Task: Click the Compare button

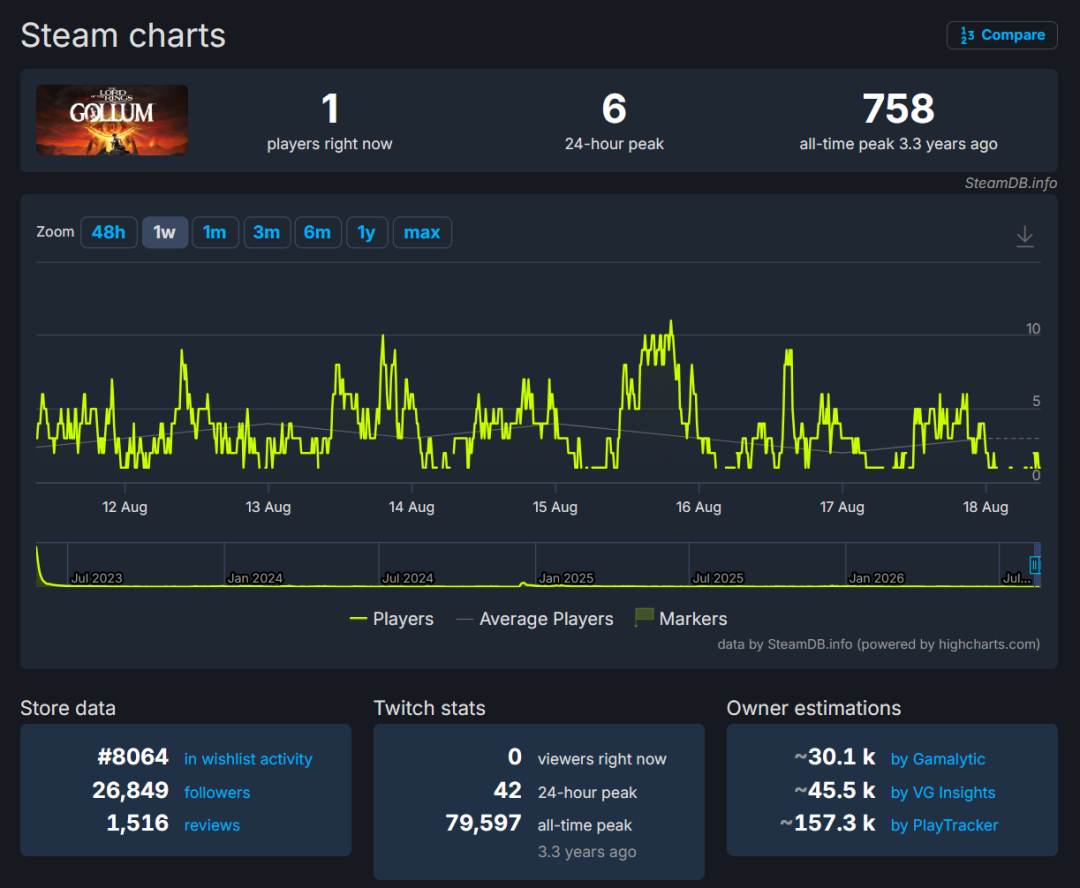Action: [1001, 35]
